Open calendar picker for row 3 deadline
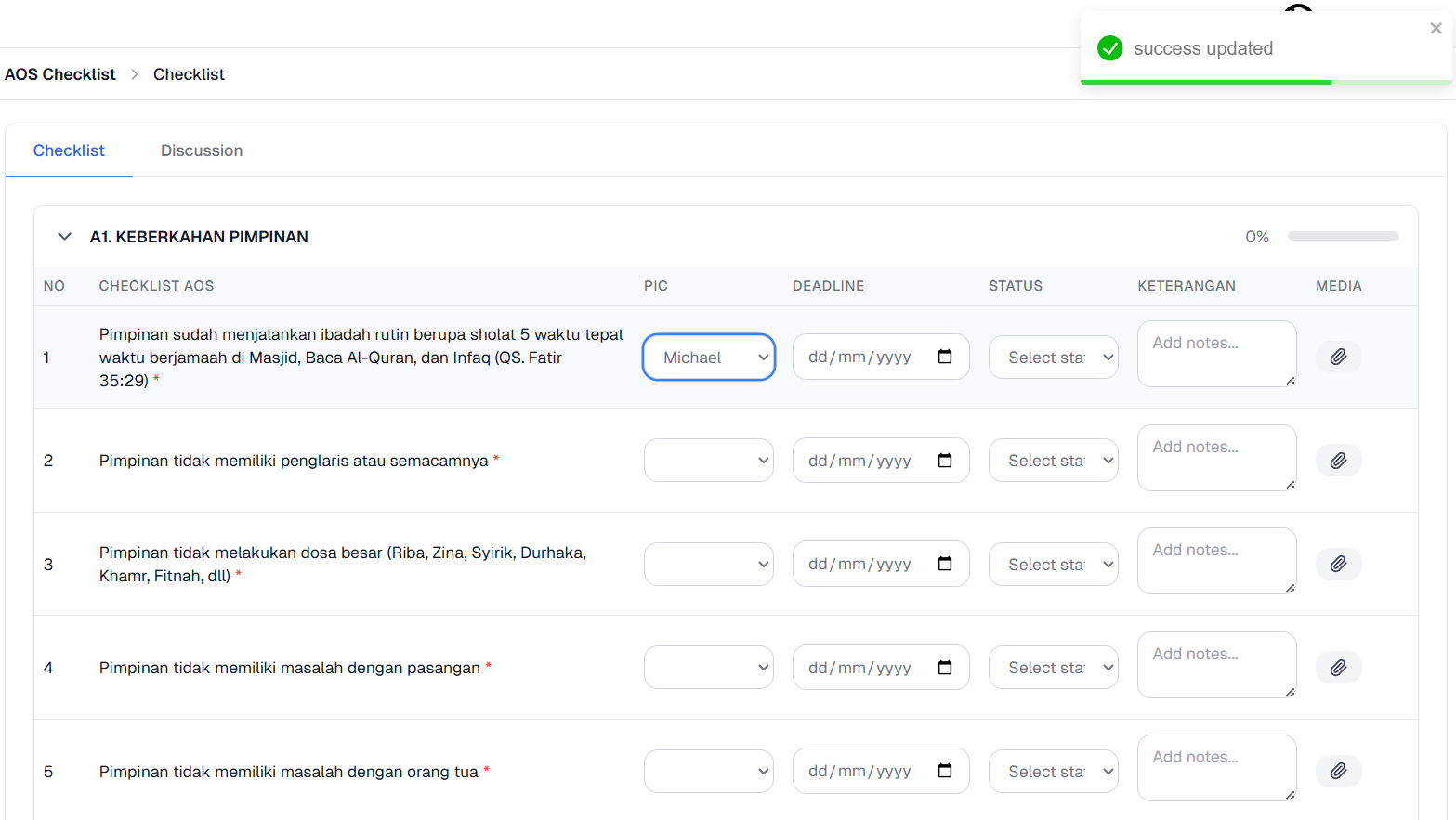This screenshot has height=820, width=1456. 945,564
